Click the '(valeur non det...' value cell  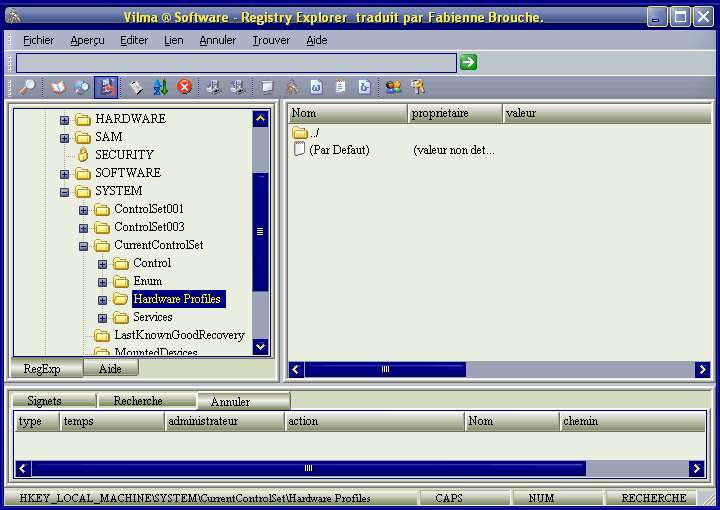pos(454,150)
